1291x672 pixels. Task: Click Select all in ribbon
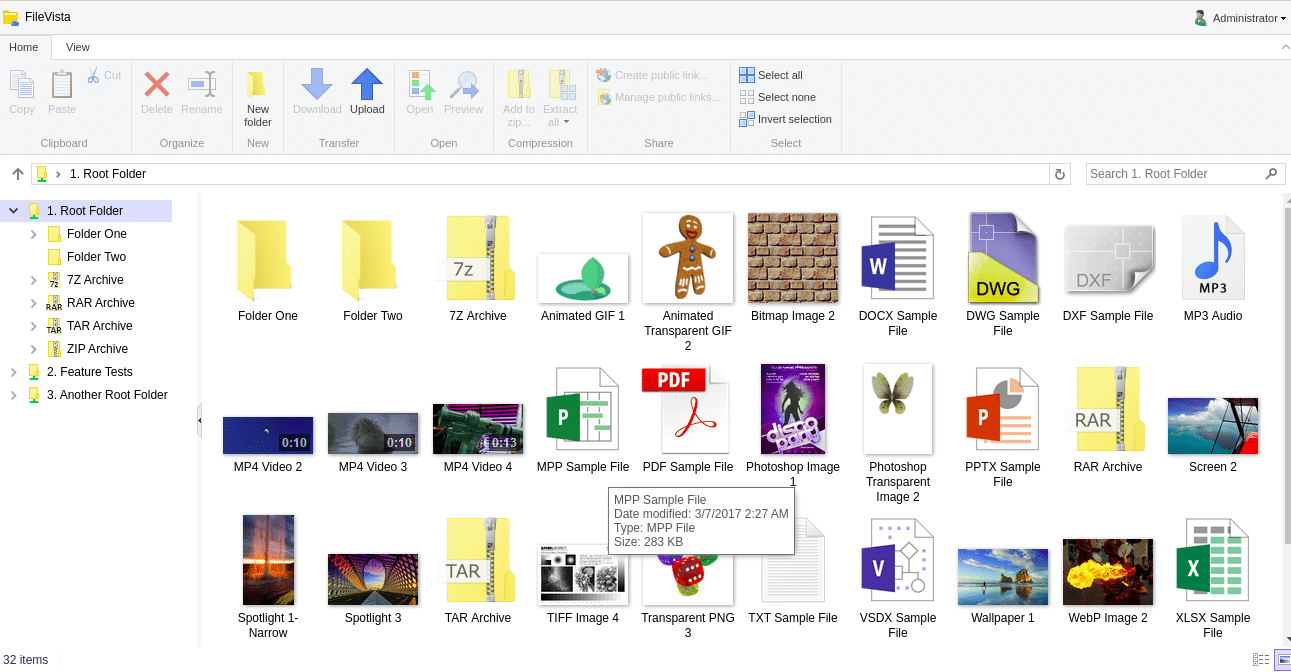(x=771, y=75)
